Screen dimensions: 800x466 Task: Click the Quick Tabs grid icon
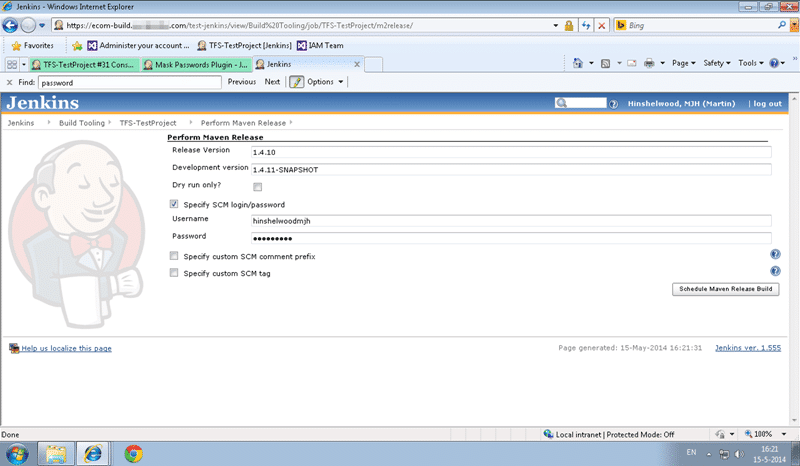[x=12, y=64]
